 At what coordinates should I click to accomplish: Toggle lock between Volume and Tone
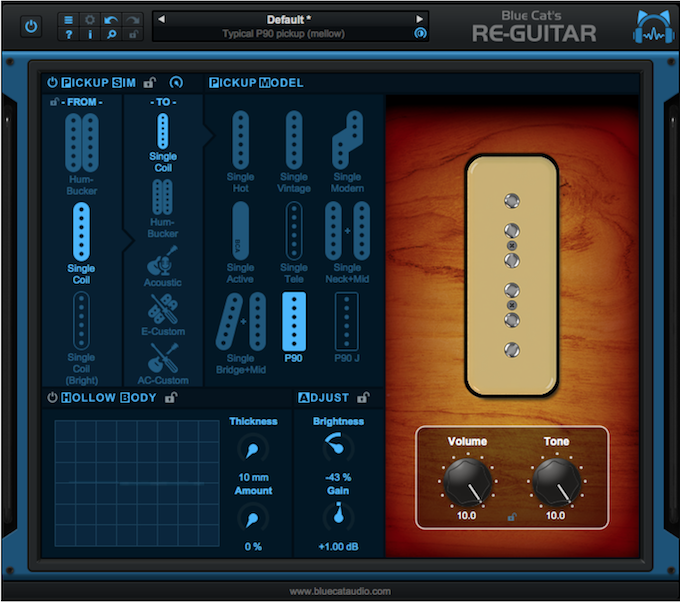pyautogui.click(x=512, y=517)
